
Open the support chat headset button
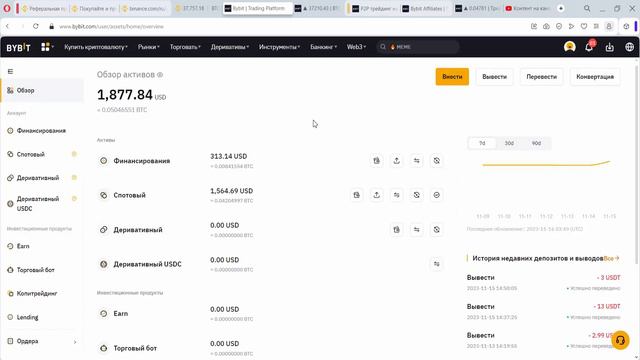[x=620, y=340]
